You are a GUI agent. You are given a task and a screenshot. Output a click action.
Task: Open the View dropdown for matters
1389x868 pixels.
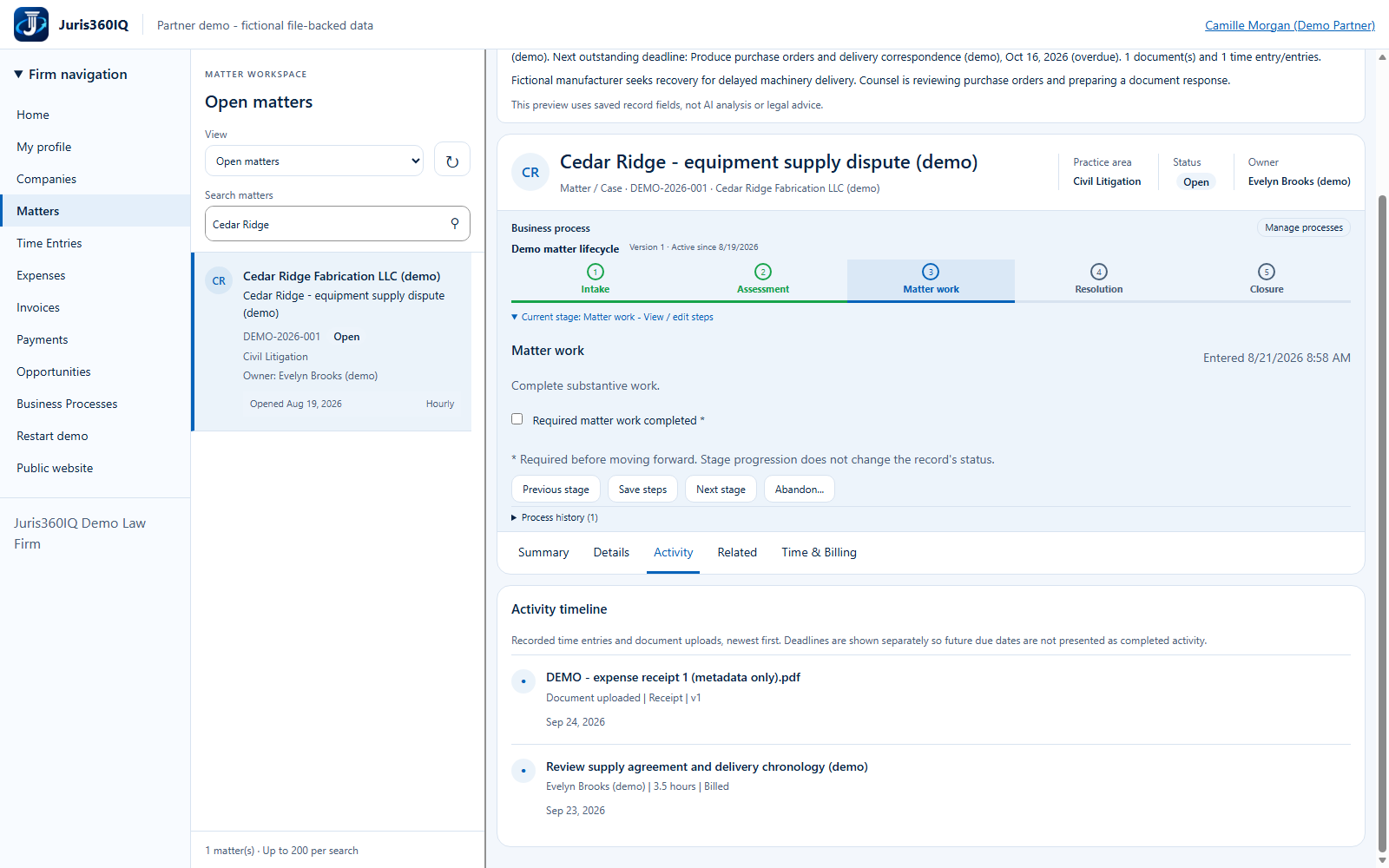coord(314,161)
